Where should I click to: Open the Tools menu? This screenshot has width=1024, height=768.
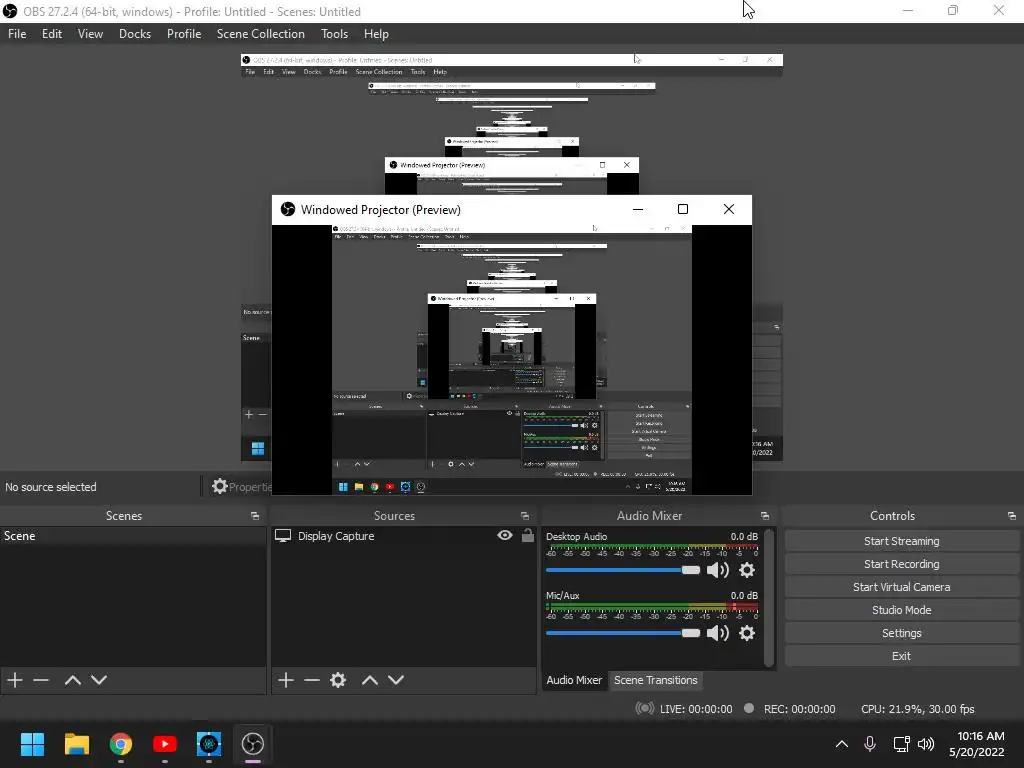(x=334, y=34)
